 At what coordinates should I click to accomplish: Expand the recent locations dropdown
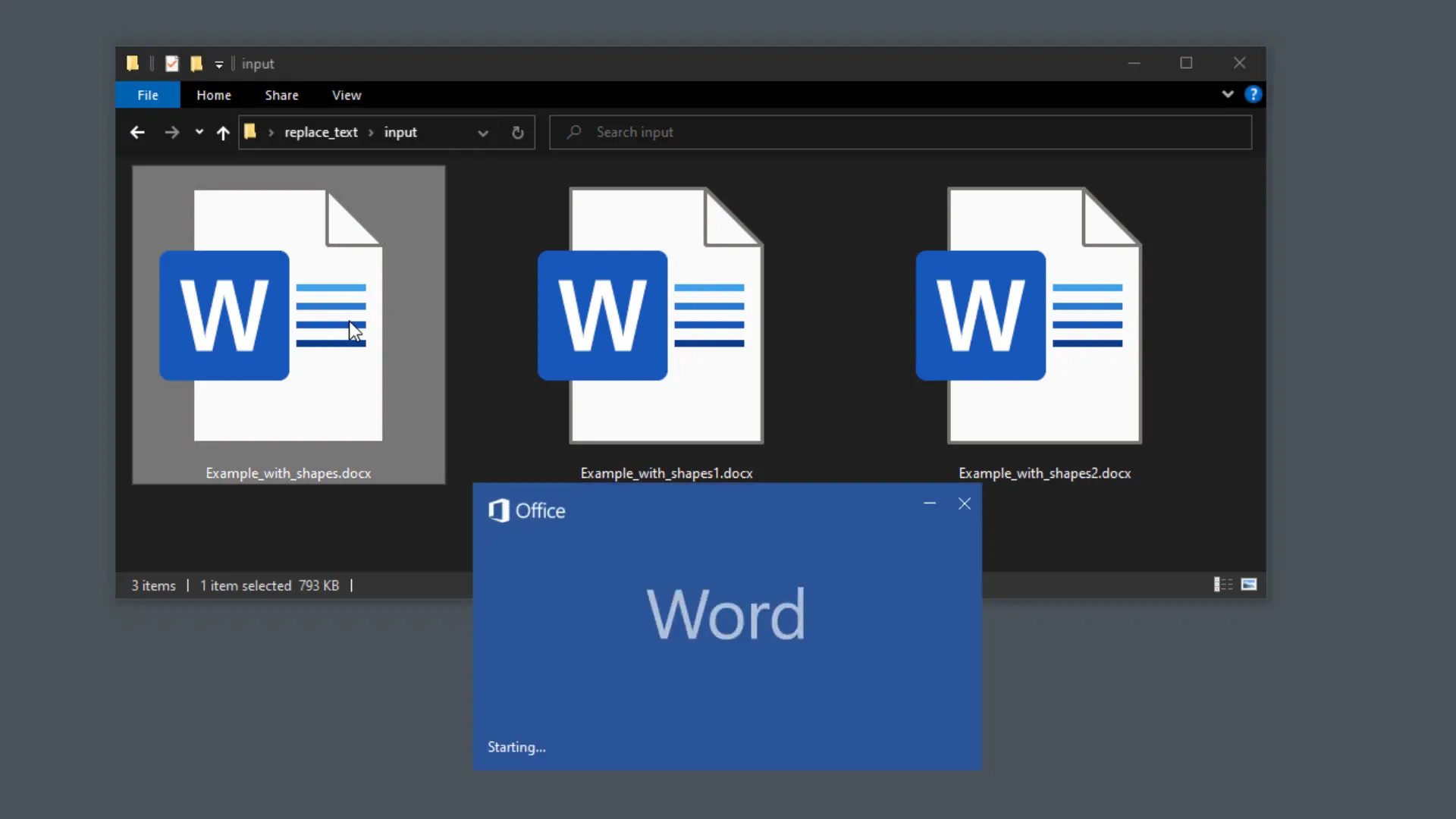pos(199,132)
